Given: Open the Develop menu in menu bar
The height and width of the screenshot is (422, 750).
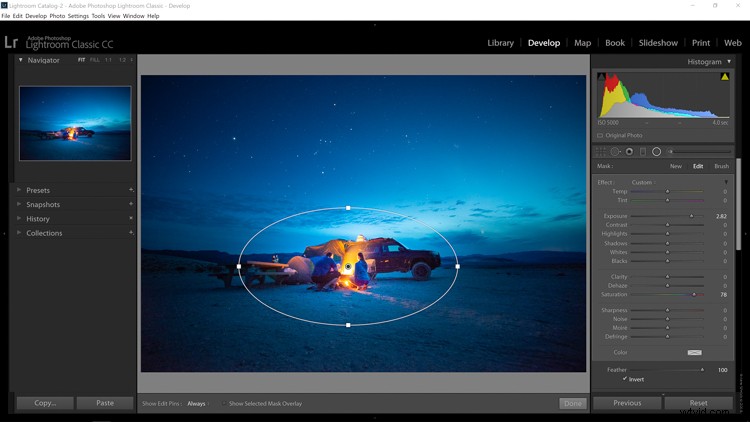Looking at the screenshot, I should [36, 16].
